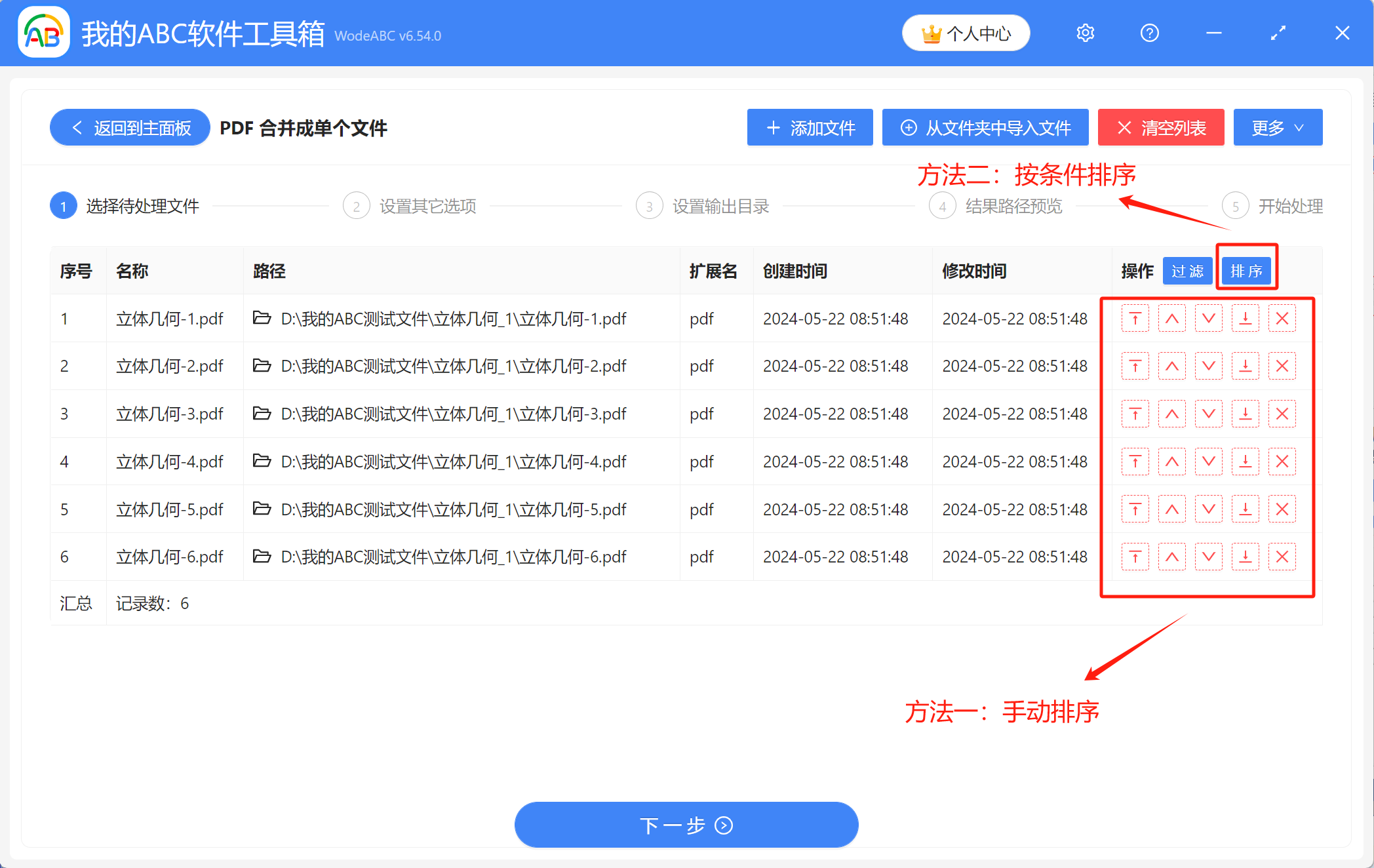
Task: Click the AB toolbox logo
Action: pos(43,33)
